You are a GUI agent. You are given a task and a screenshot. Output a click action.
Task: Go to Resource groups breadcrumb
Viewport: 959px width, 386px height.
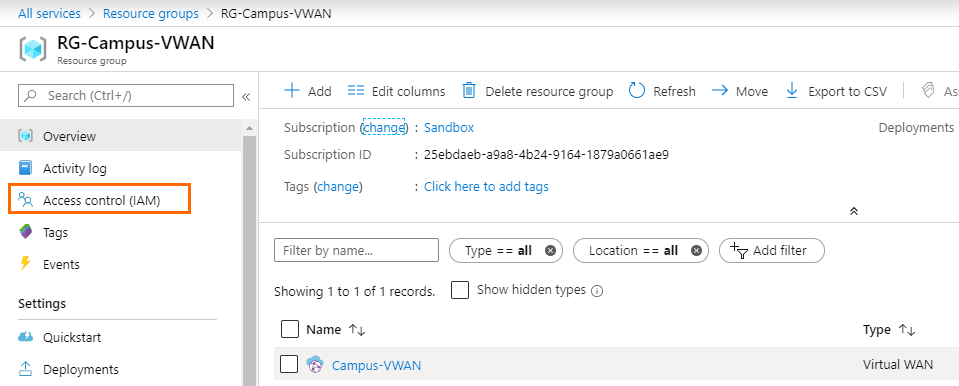[x=150, y=13]
